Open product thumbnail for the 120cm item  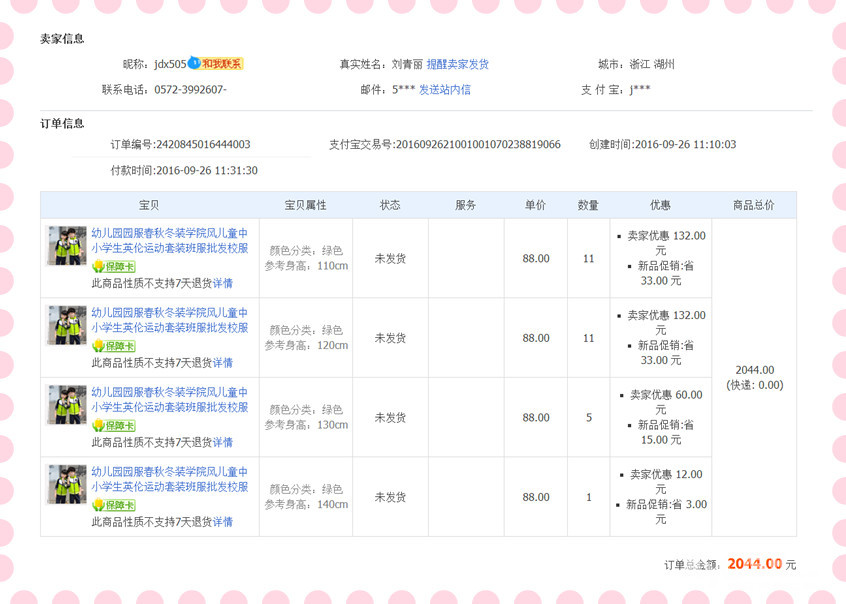tap(67, 325)
